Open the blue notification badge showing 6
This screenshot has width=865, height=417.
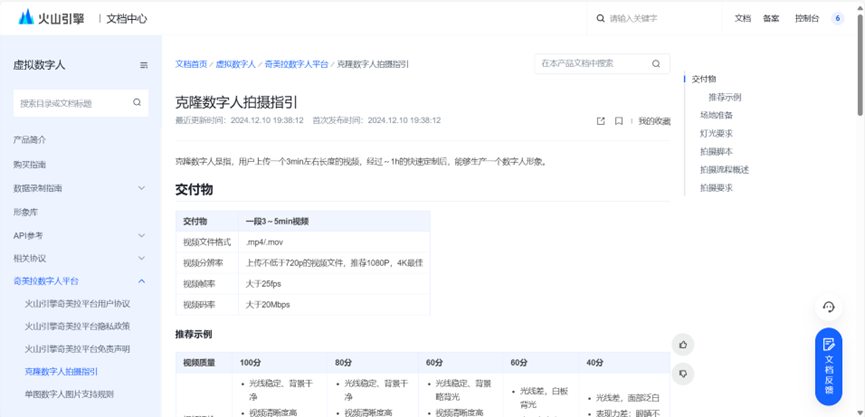[838, 18]
